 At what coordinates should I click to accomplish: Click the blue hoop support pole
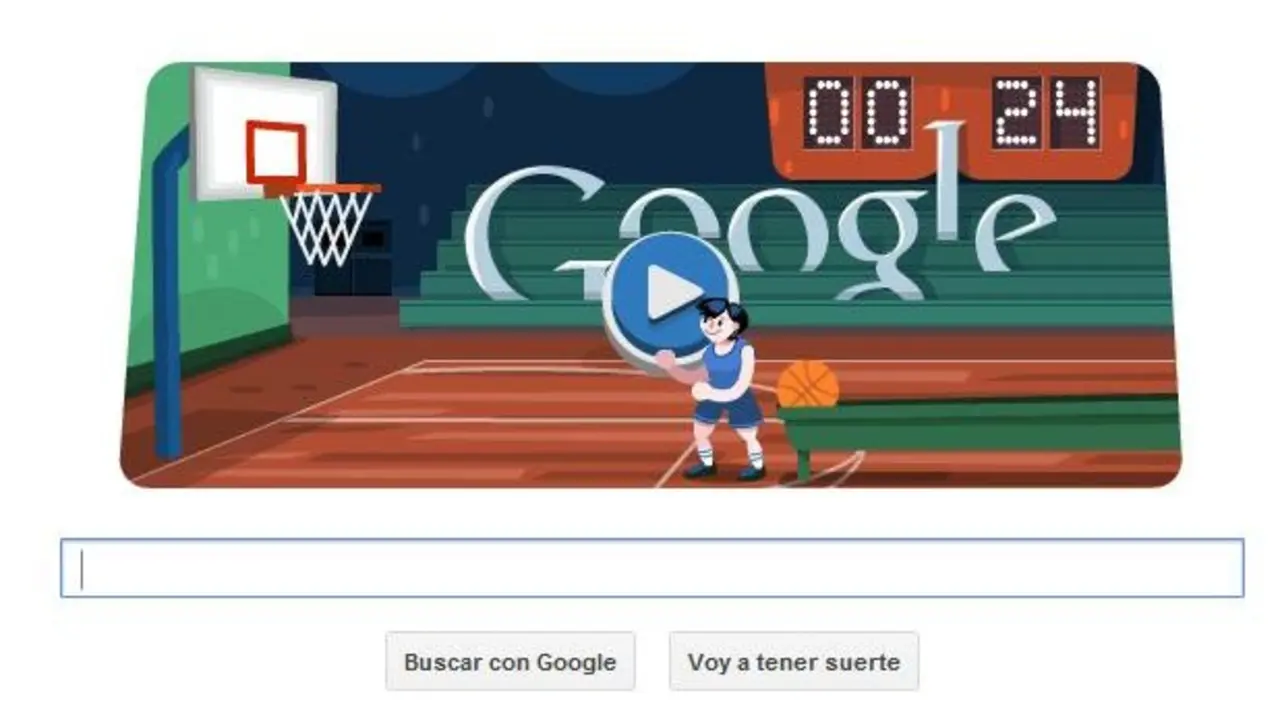point(169,300)
